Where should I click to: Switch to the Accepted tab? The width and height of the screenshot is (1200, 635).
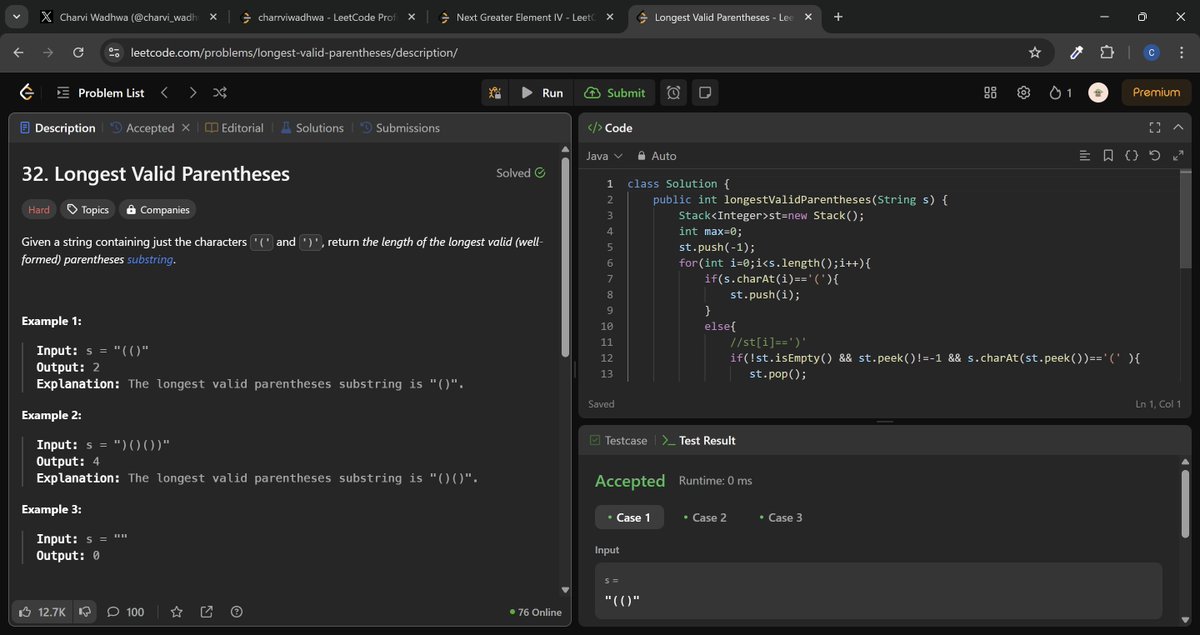click(142, 128)
